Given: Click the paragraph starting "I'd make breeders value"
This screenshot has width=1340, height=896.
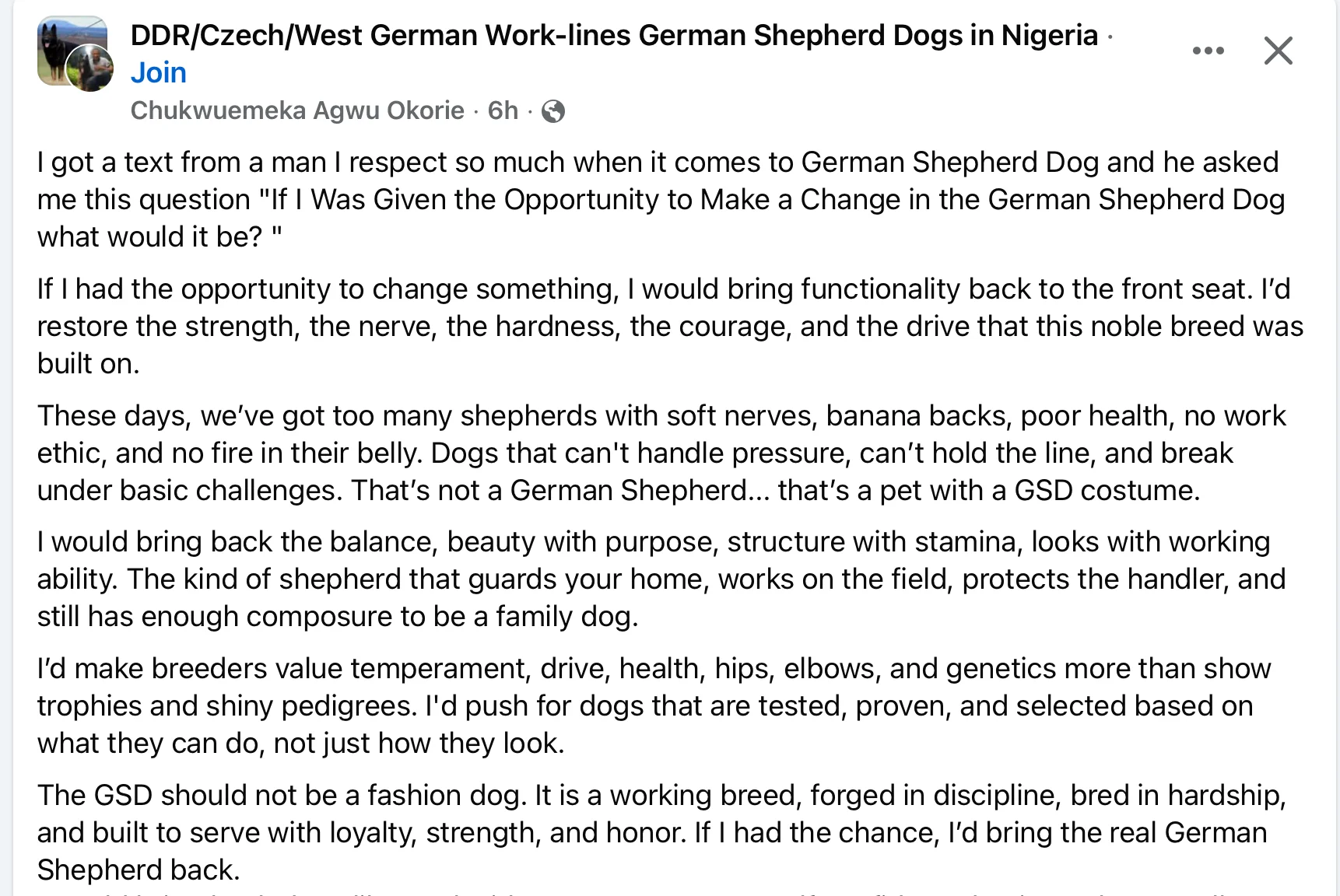Looking at the screenshot, I should pos(654,705).
